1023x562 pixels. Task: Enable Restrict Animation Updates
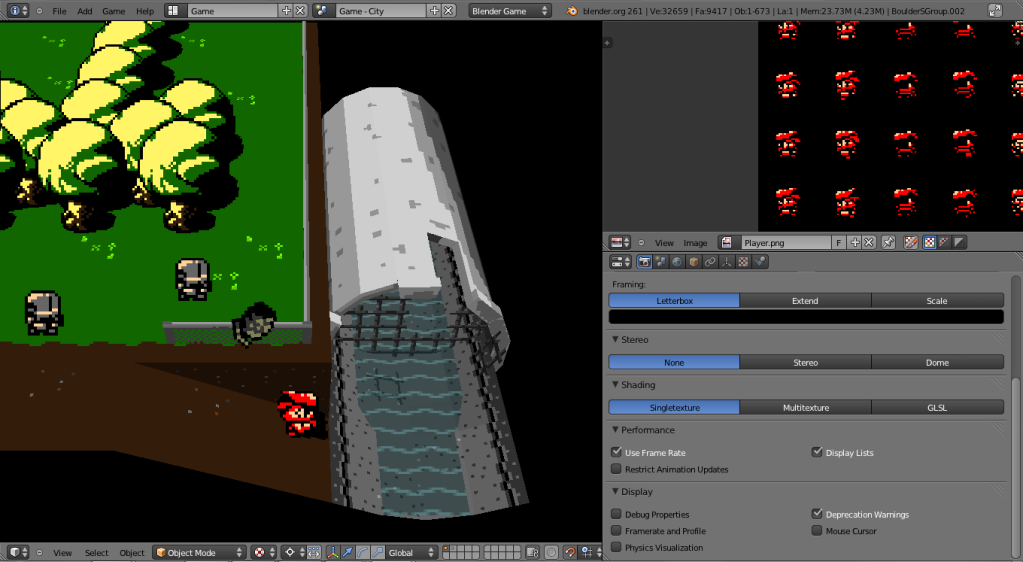pyautogui.click(x=616, y=469)
